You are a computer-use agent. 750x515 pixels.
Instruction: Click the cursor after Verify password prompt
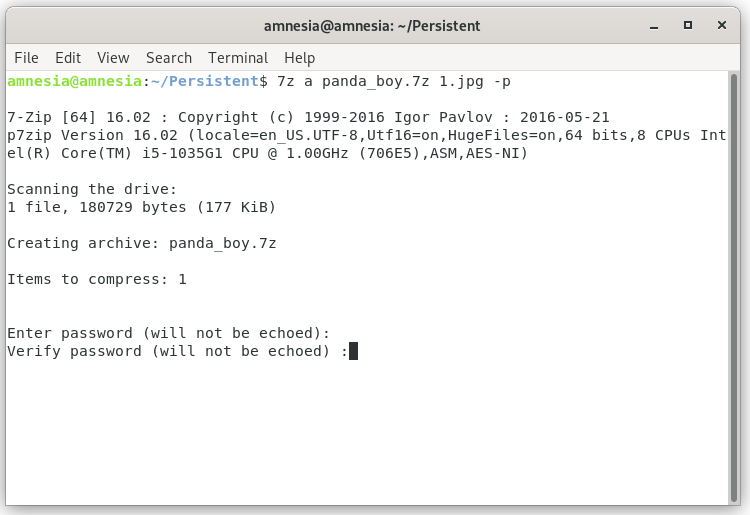point(353,351)
